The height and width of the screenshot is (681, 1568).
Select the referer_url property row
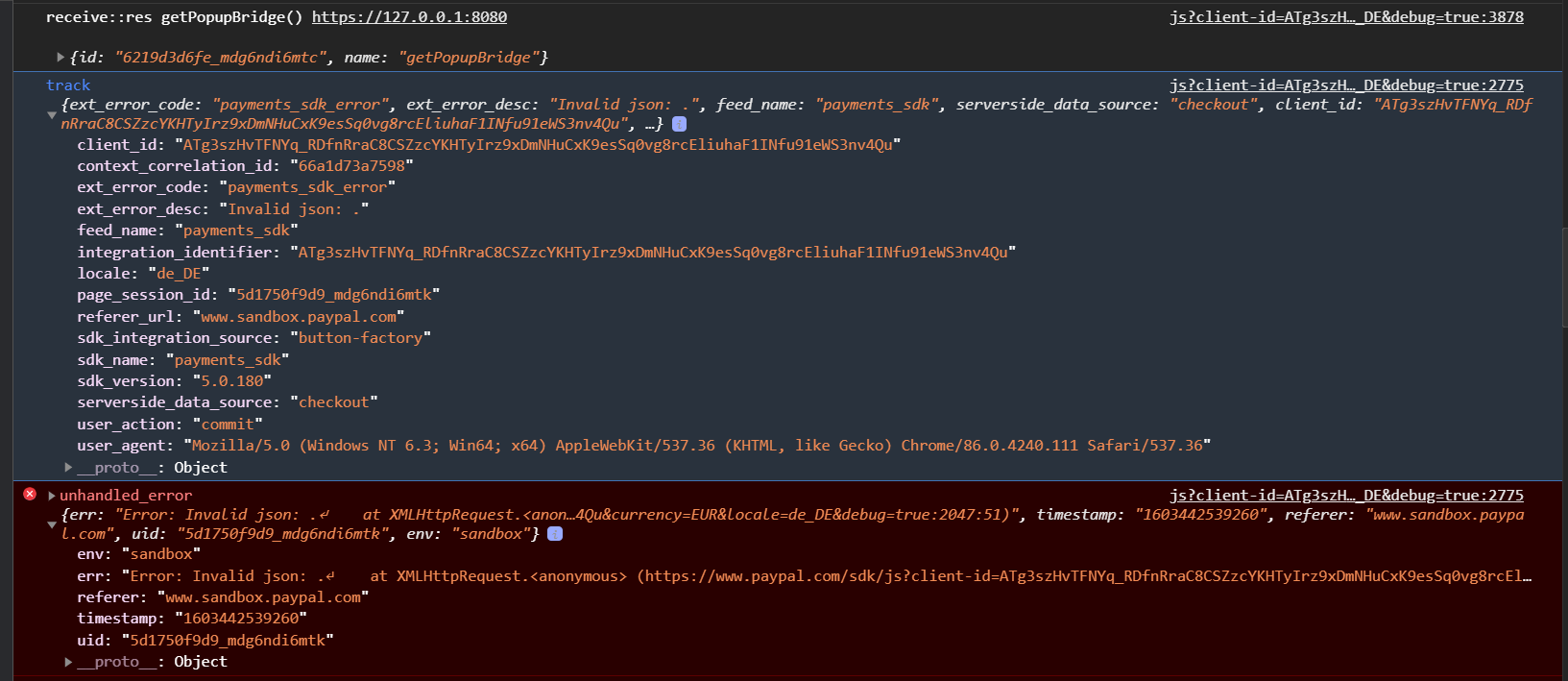tap(241, 317)
